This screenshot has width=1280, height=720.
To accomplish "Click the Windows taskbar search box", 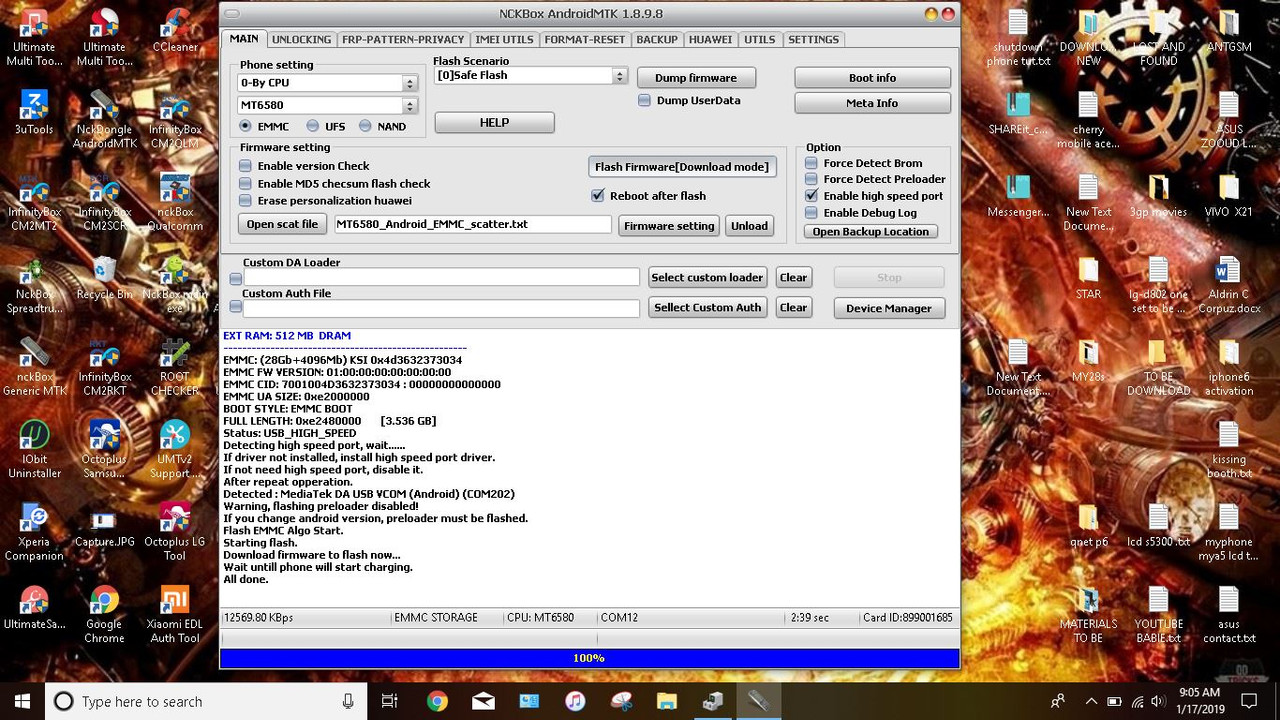I will 205,701.
